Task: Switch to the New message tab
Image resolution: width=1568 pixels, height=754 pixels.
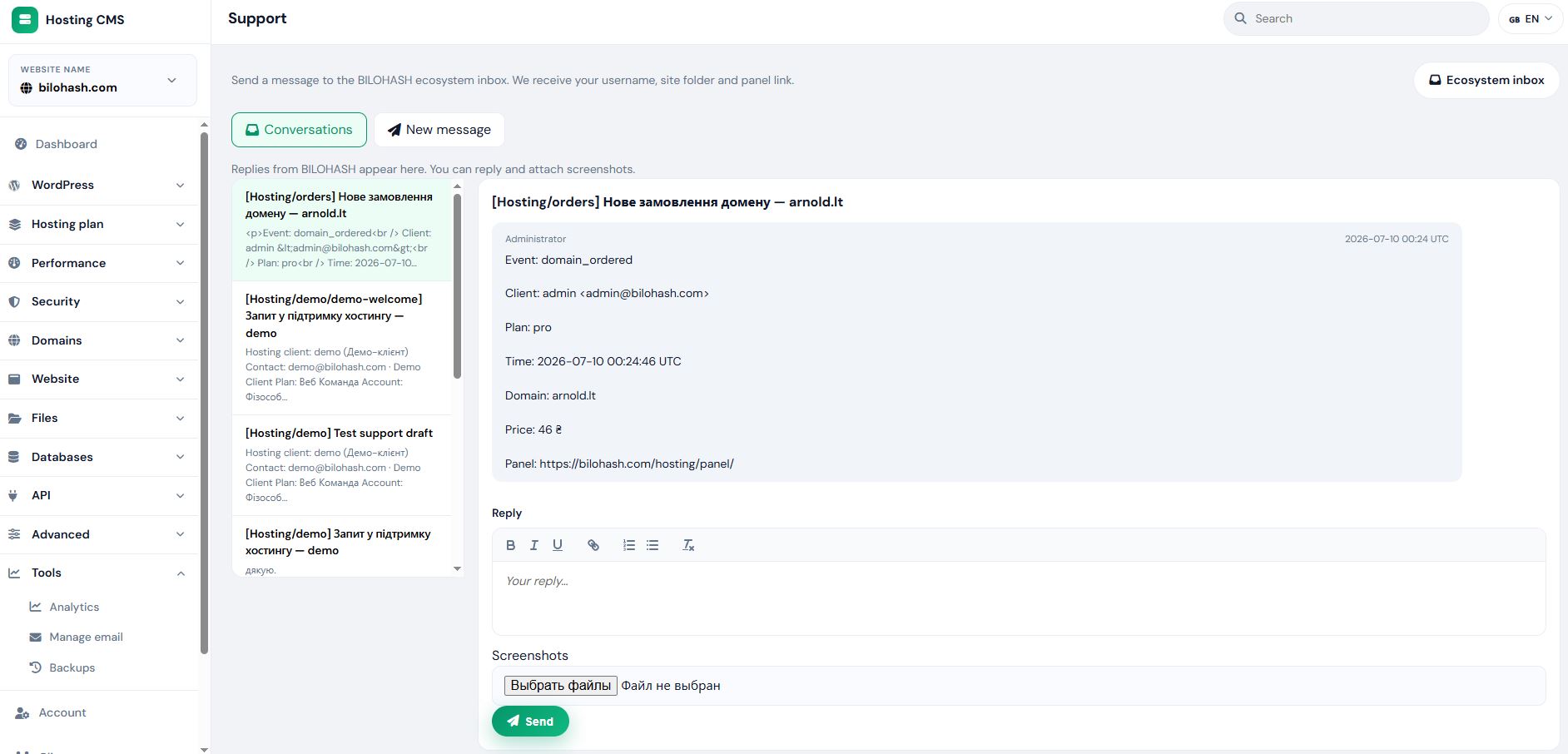Action: [439, 130]
